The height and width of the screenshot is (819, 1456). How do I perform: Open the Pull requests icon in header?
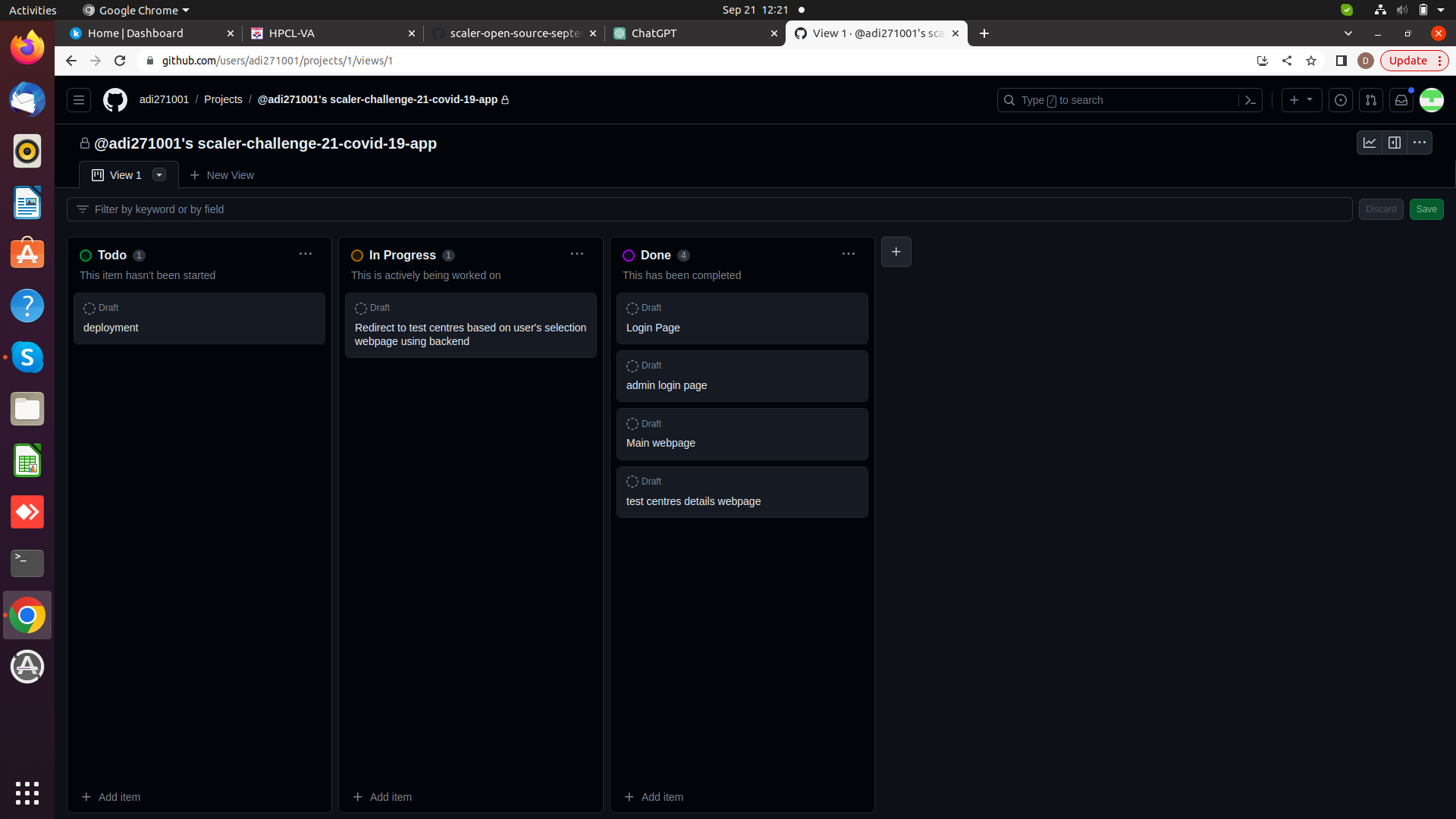1371,100
